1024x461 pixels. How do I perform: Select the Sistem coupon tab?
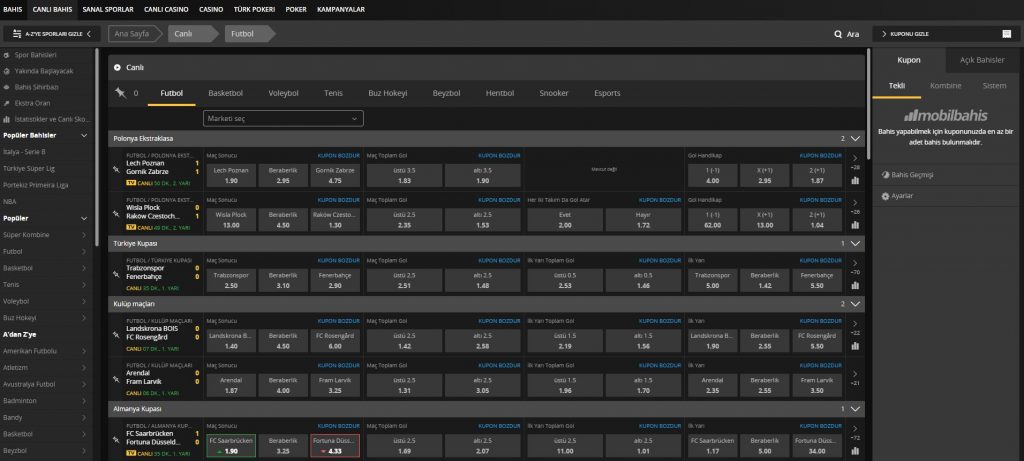[x=994, y=86]
